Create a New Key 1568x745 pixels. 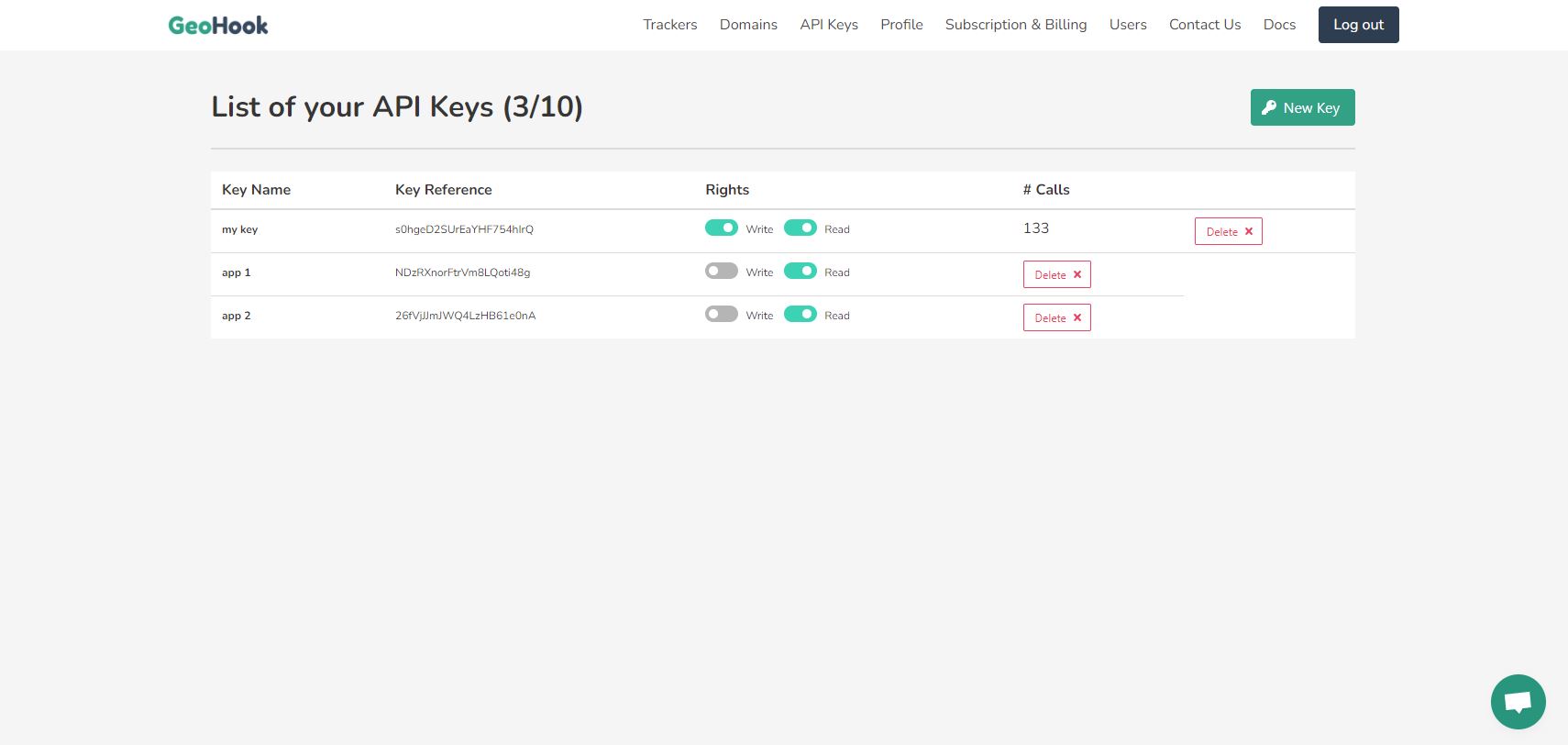coord(1303,107)
